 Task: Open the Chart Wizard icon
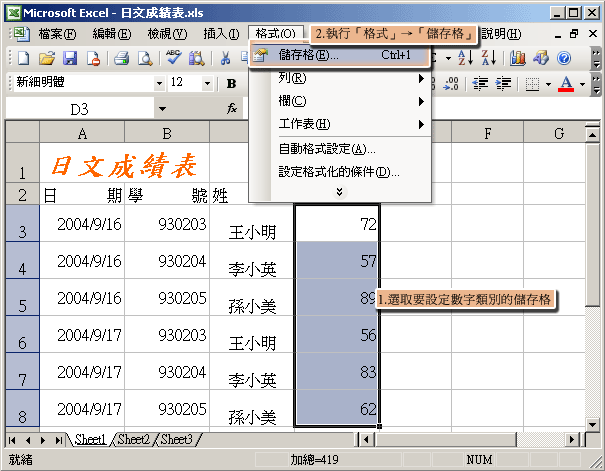517,58
